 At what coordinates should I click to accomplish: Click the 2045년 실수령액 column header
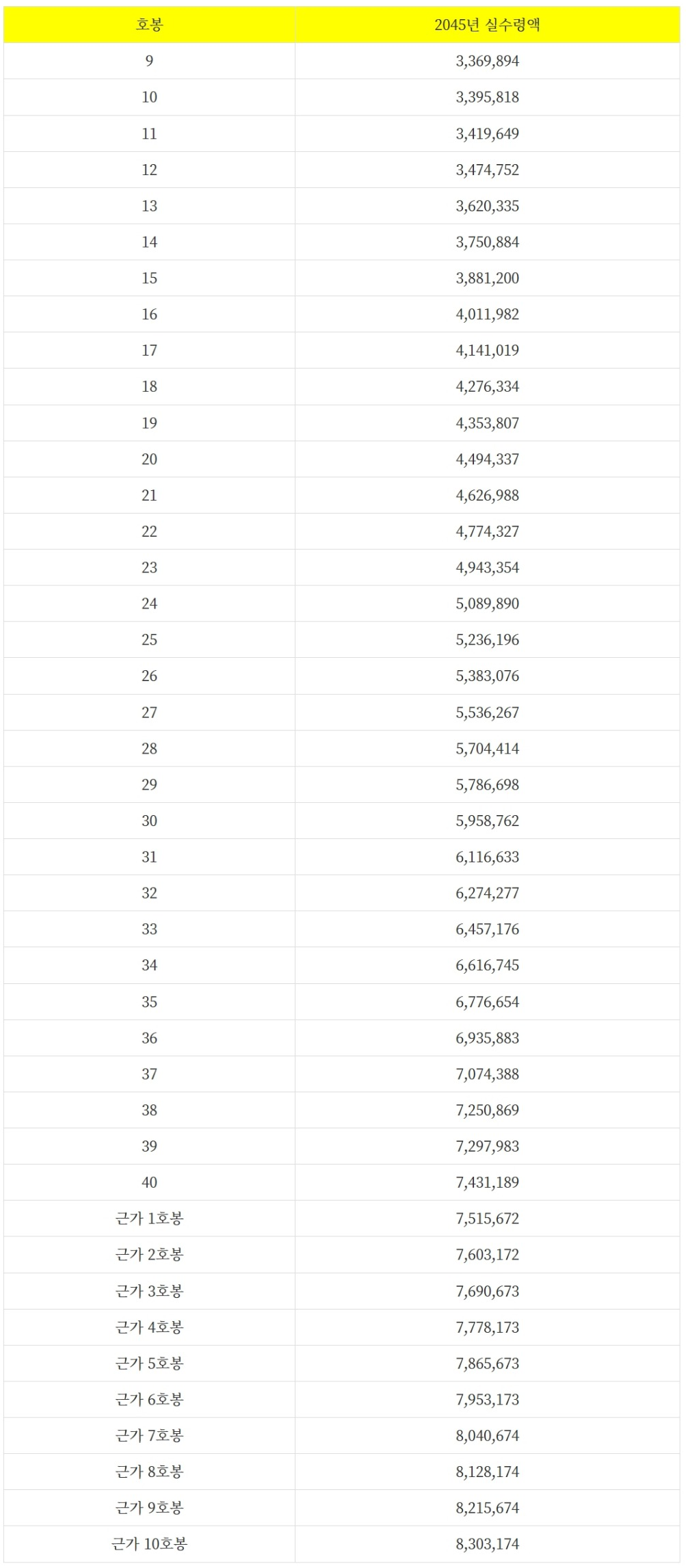(488, 25)
